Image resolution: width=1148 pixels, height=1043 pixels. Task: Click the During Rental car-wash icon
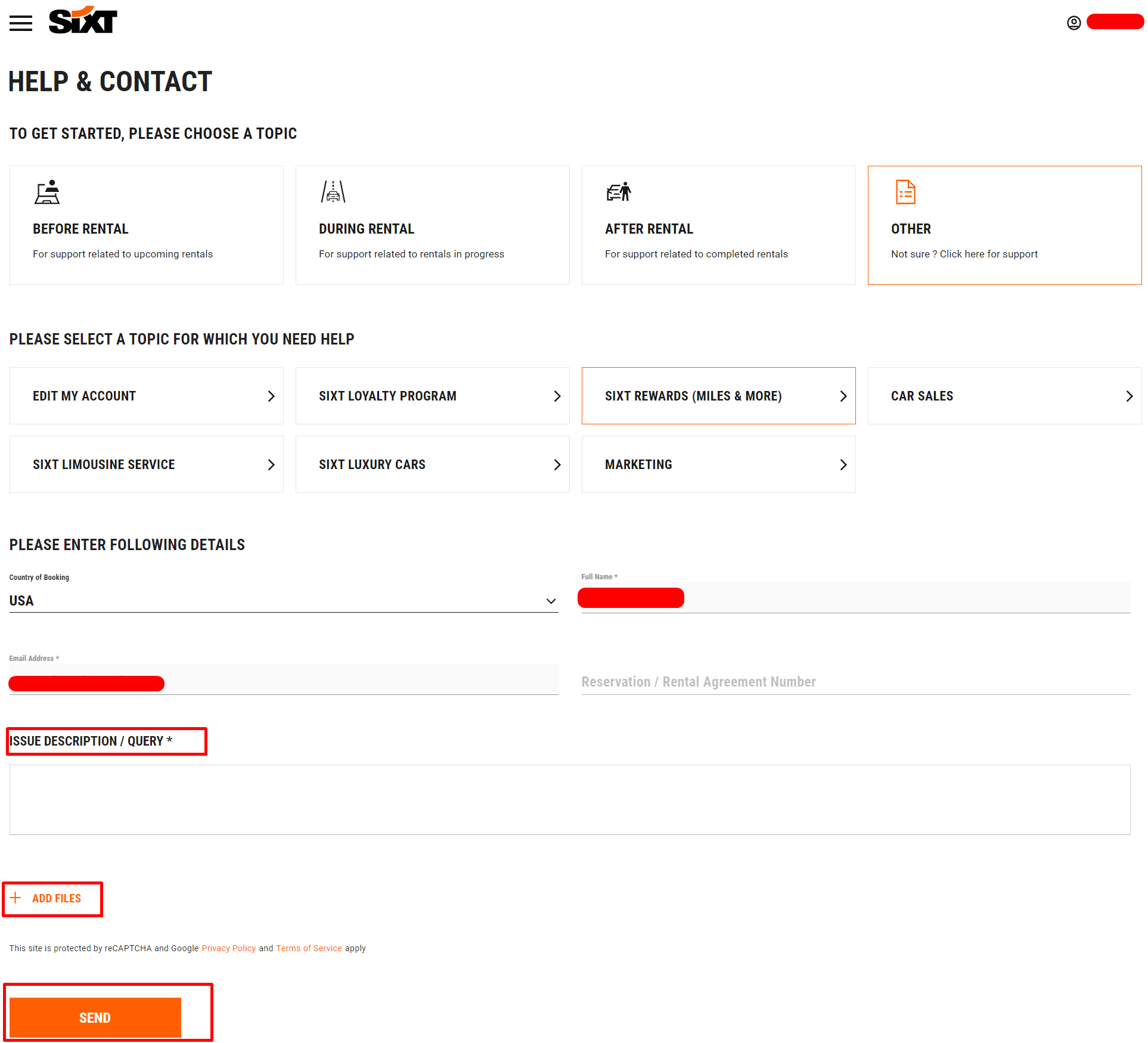[333, 192]
